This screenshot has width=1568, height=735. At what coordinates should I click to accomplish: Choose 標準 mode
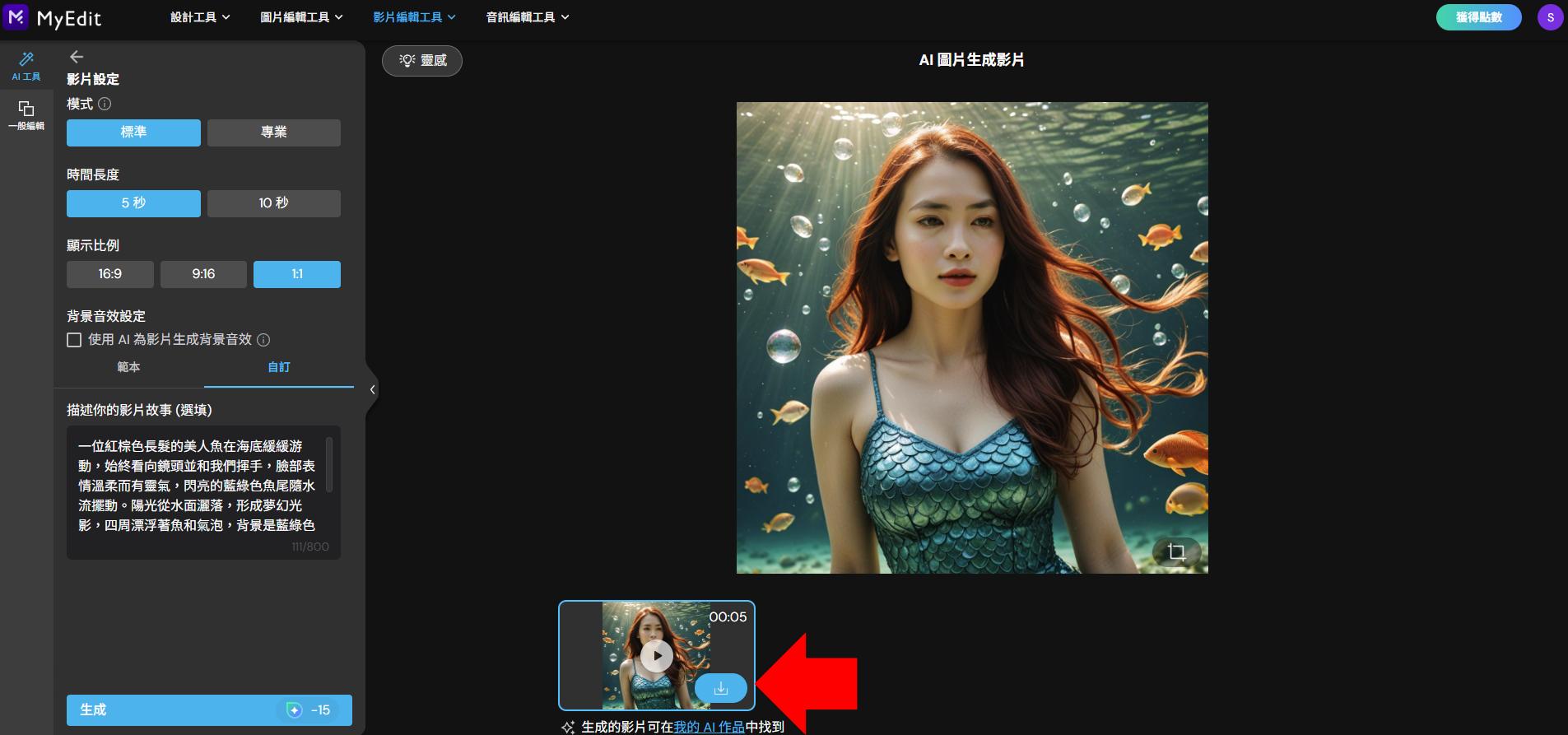[133, 133]
